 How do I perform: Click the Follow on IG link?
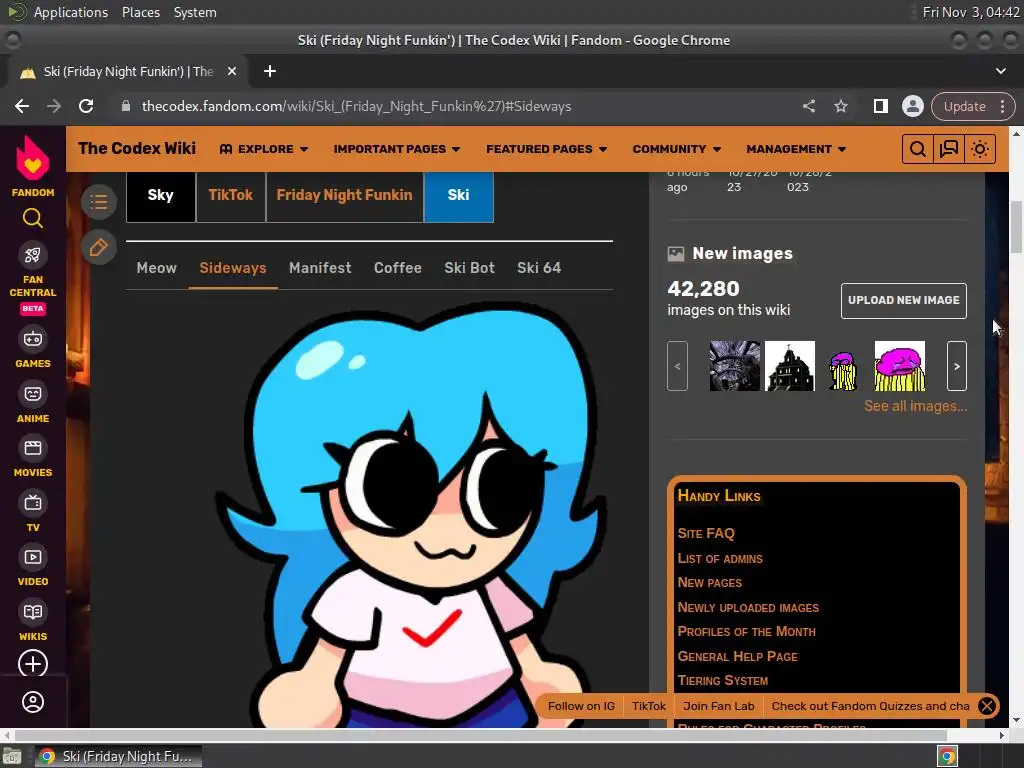click(x=581, y=706)
